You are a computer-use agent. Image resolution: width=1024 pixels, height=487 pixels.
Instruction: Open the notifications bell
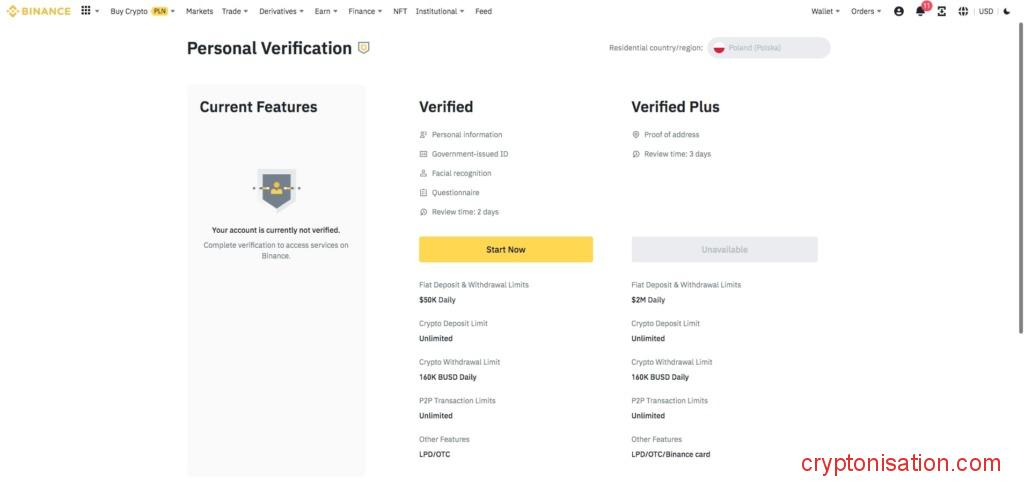click(x=920, y=11)
